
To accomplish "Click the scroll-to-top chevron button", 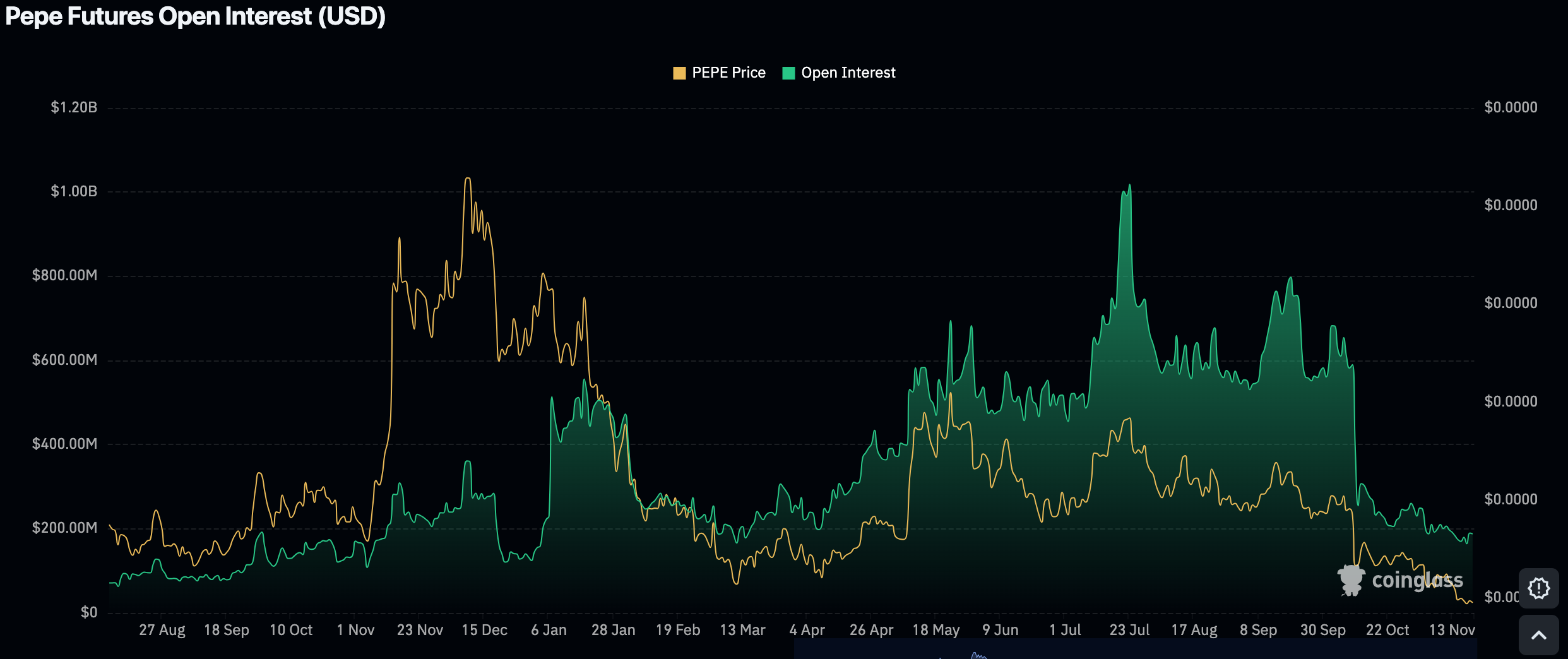I will coord(1538,635).
